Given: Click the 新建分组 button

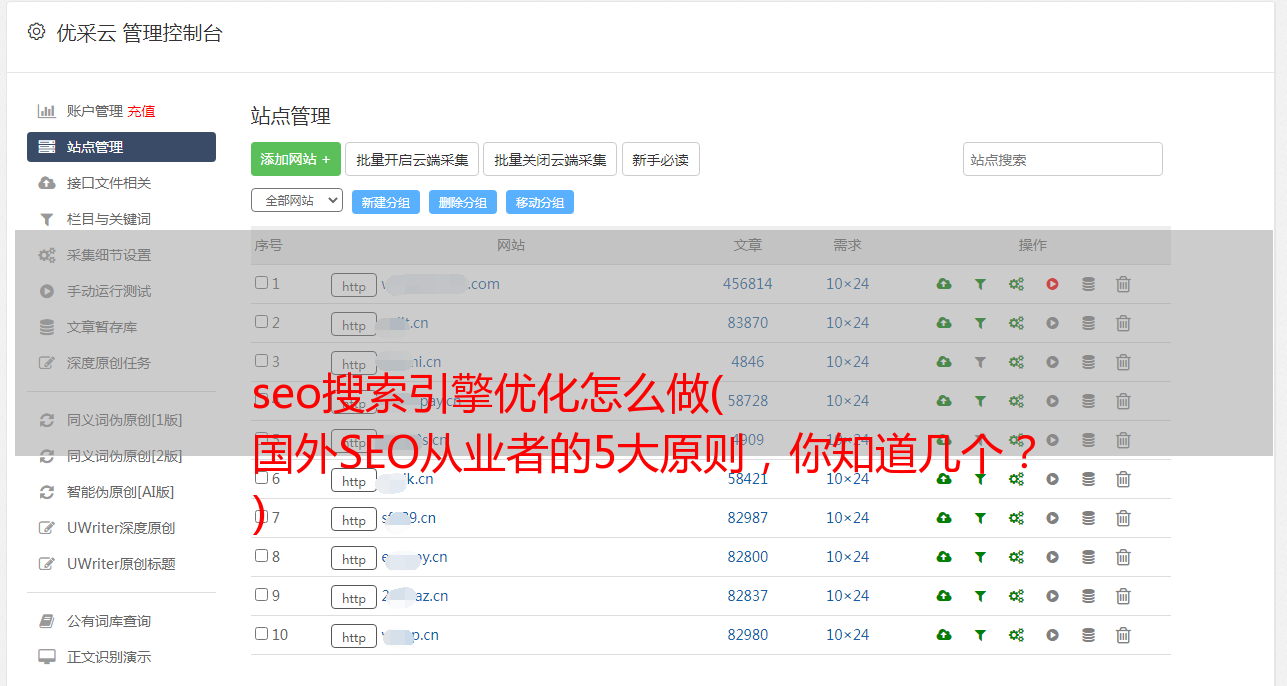Looking at the screenshot, I should click(x=386, y=202).
